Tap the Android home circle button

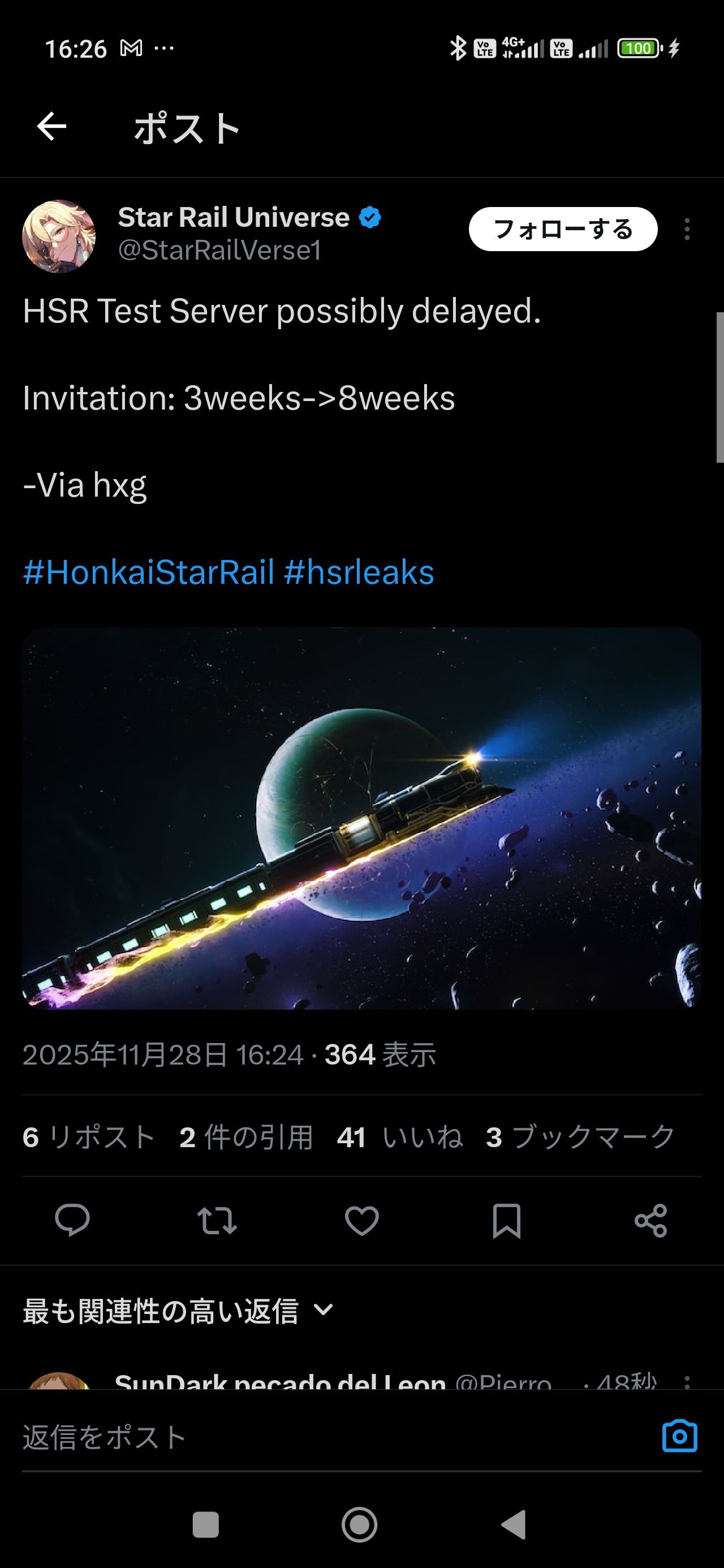click(359, 1525)
